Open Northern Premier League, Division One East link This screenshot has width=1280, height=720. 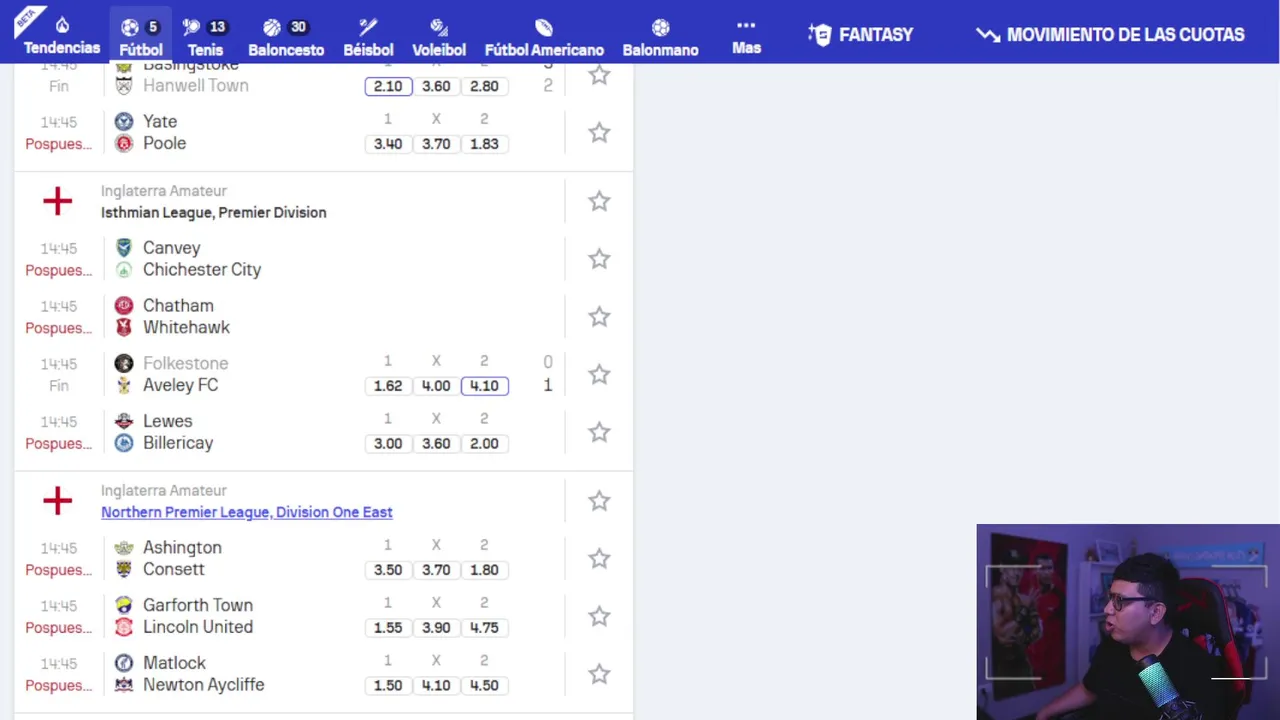pyautogui.click(x=246, y=512)
